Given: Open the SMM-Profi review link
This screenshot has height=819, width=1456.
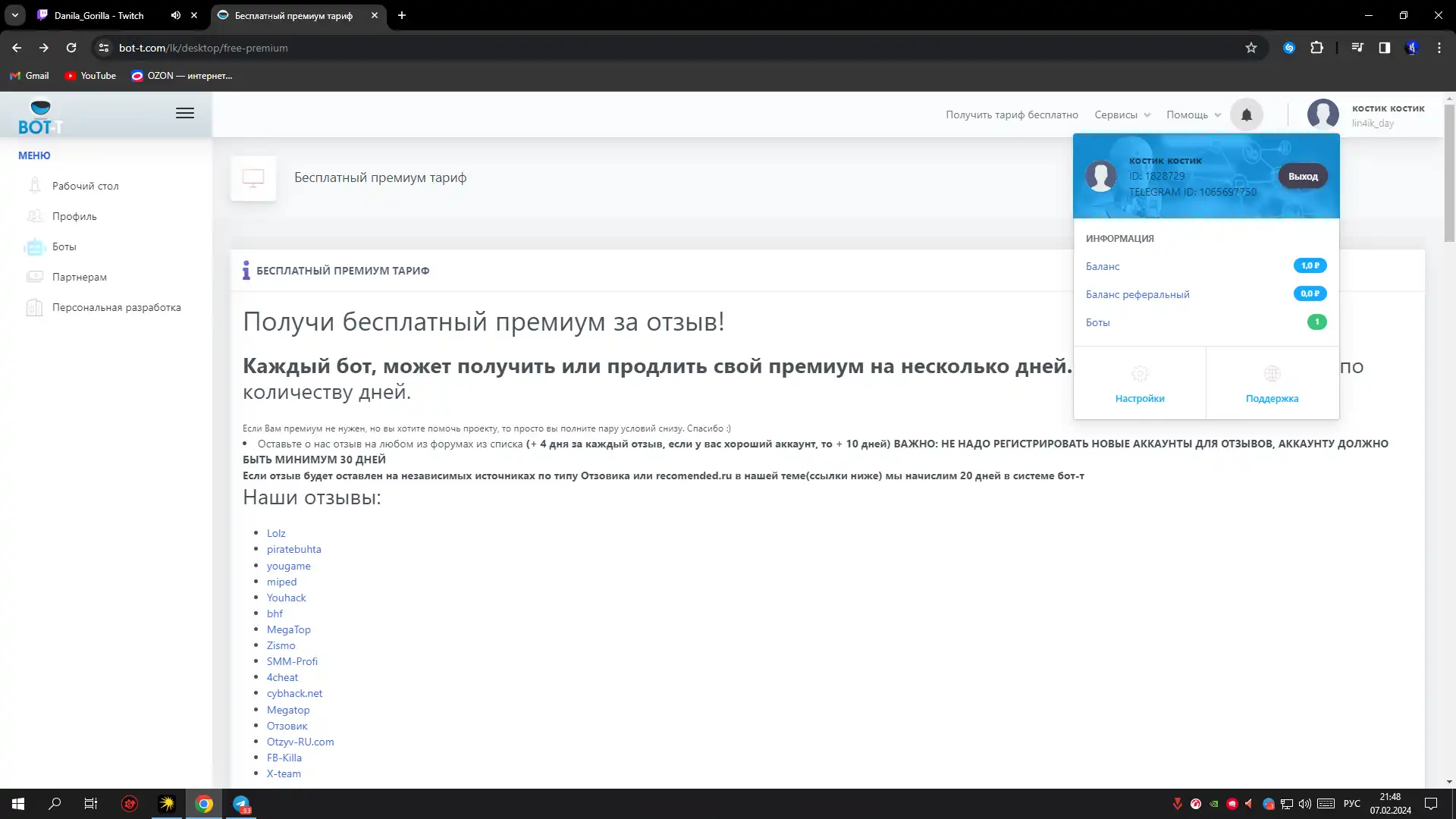Looking at the screenshot, I should tap(292, 661).
